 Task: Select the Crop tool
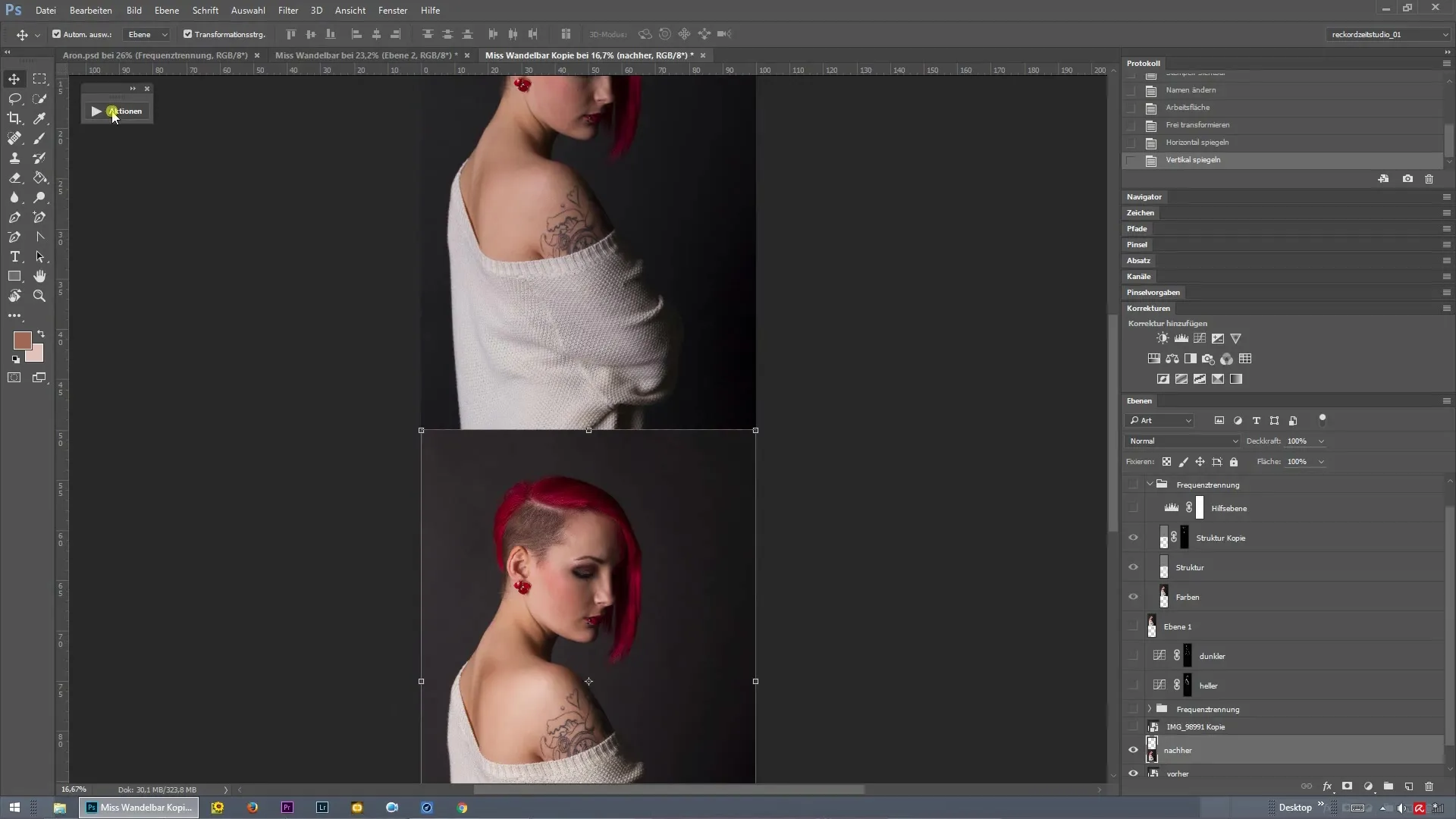click(x=14, y=118)
